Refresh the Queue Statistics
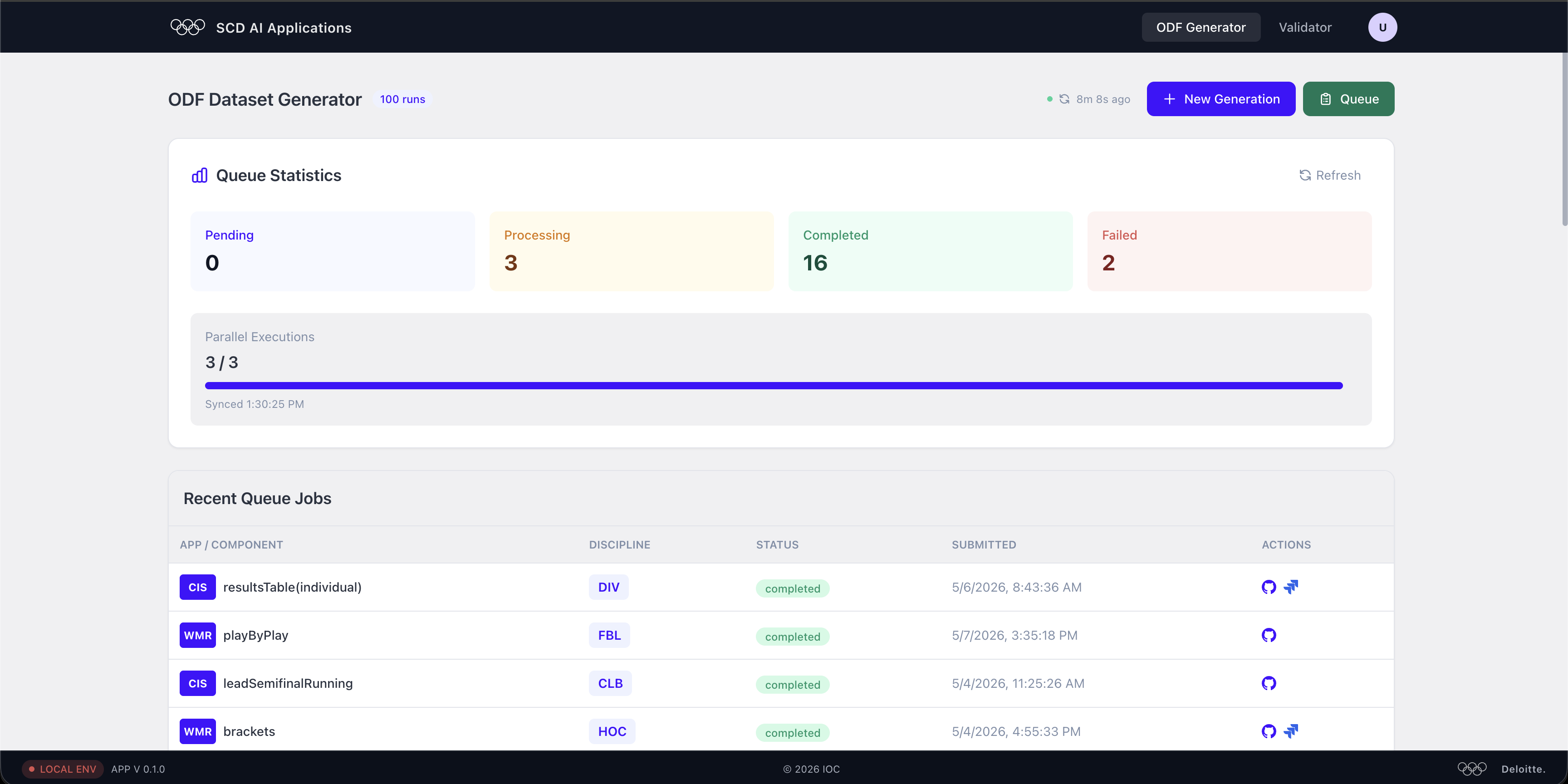The width and height of the screenshot is (1568, 784). pyautogui.click(x=1330, y=175)
